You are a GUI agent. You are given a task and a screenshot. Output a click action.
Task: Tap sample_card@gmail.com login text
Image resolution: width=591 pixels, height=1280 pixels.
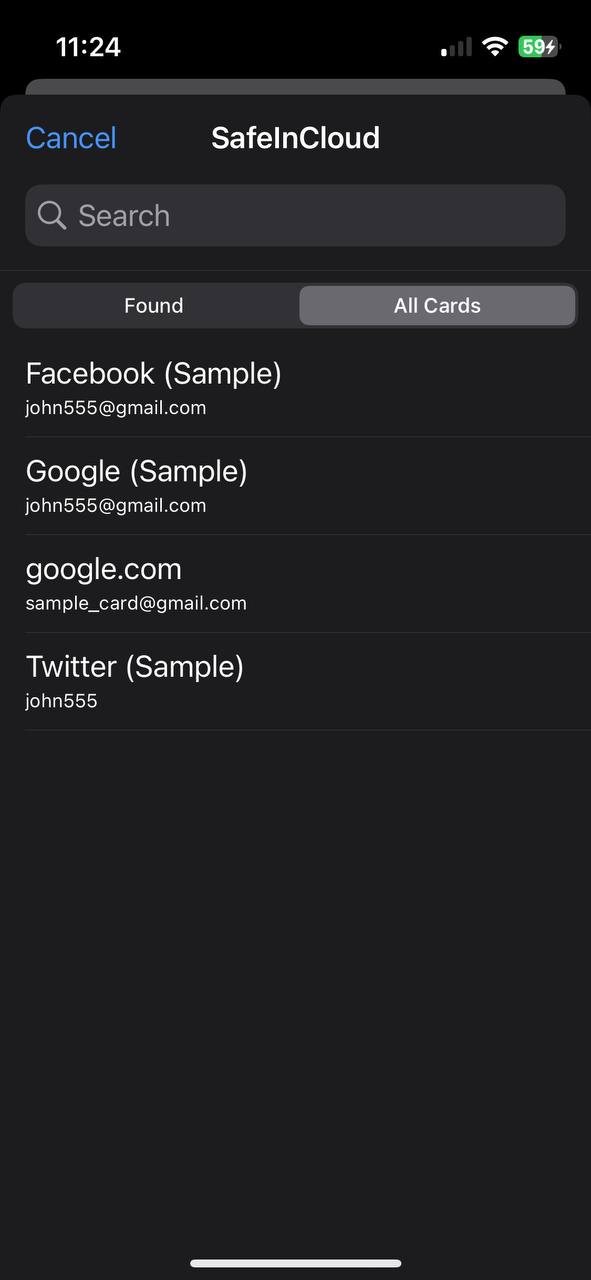(136, 603)
